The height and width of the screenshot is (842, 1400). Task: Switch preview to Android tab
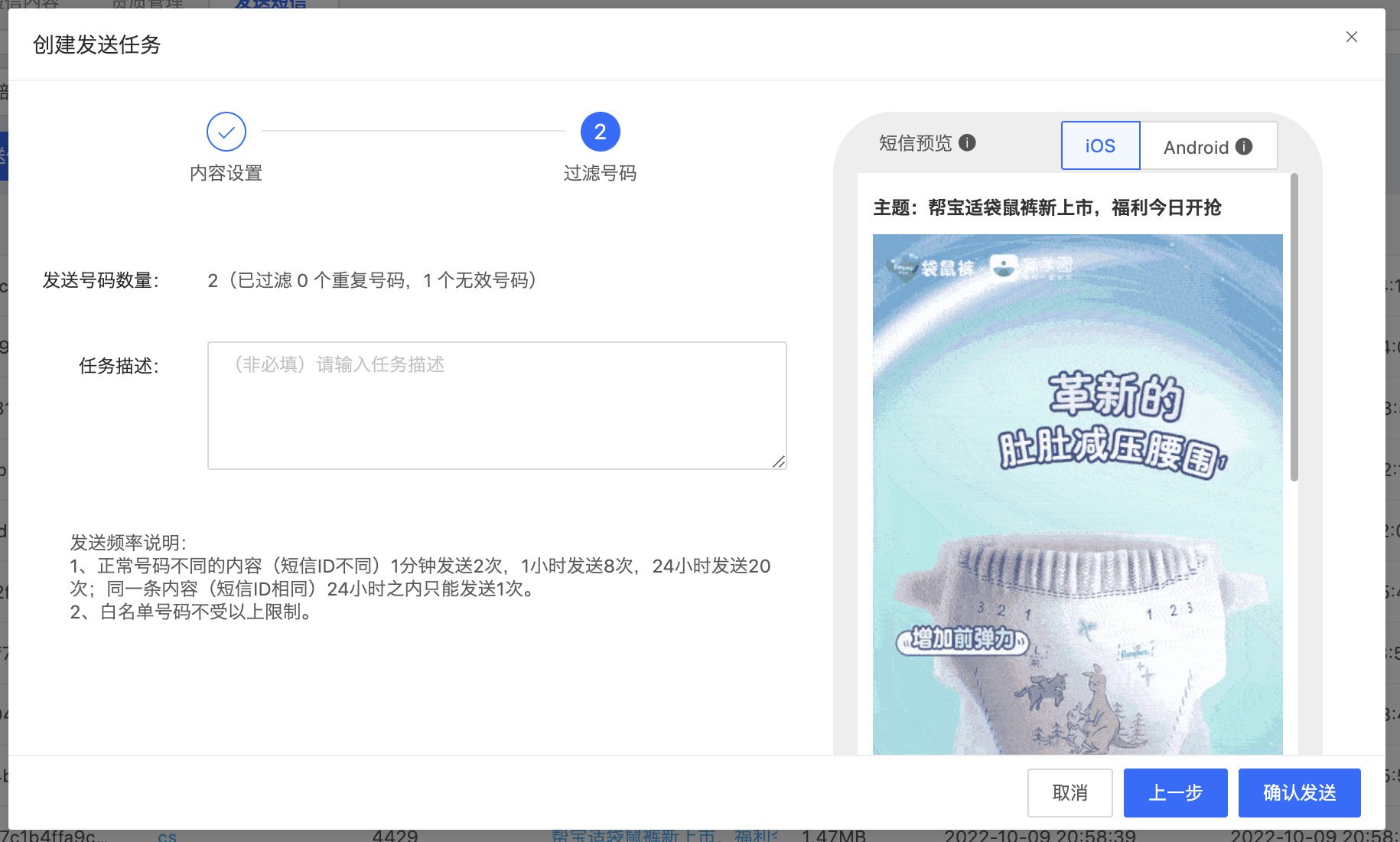[x=1209, y=145]
